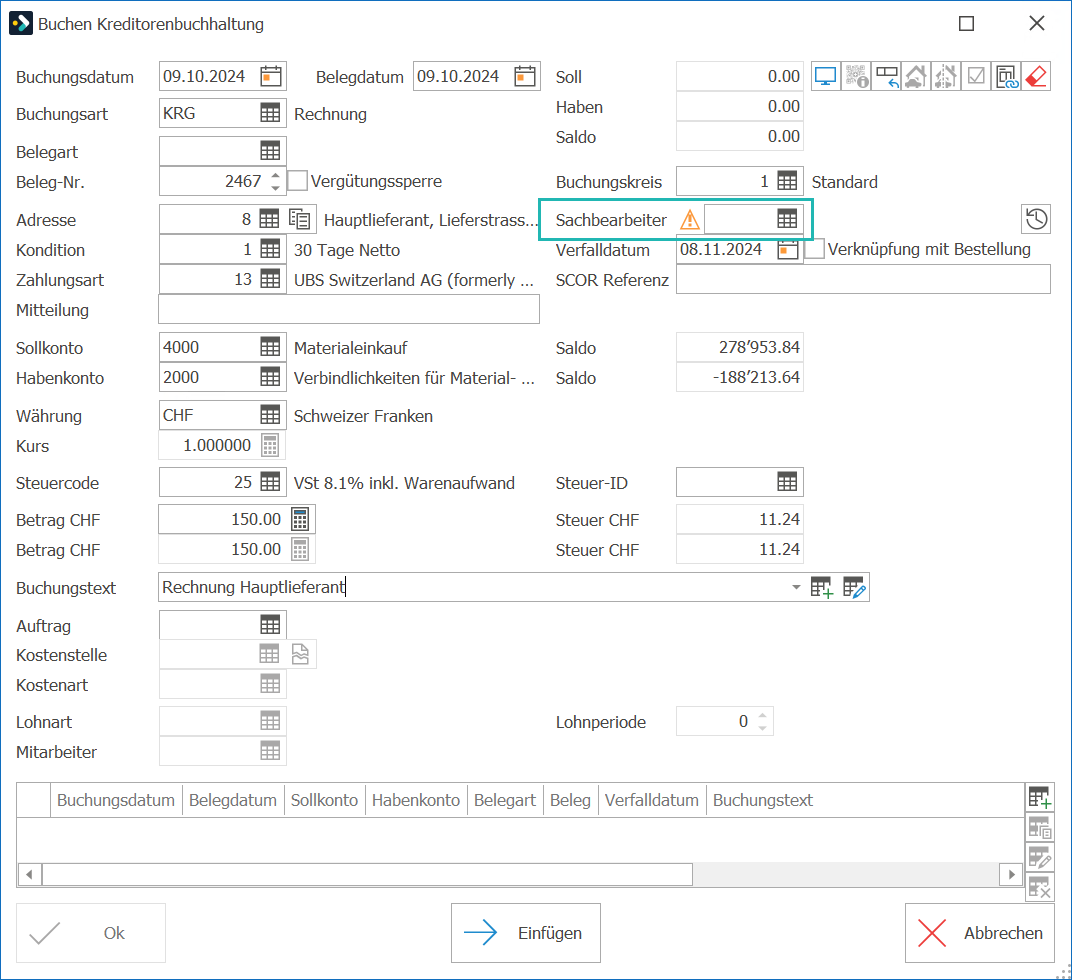Edit Buchungstext templates with pencil icon
The width and height of the screenshot is (1072, 980).
click(x=854, y=587)
